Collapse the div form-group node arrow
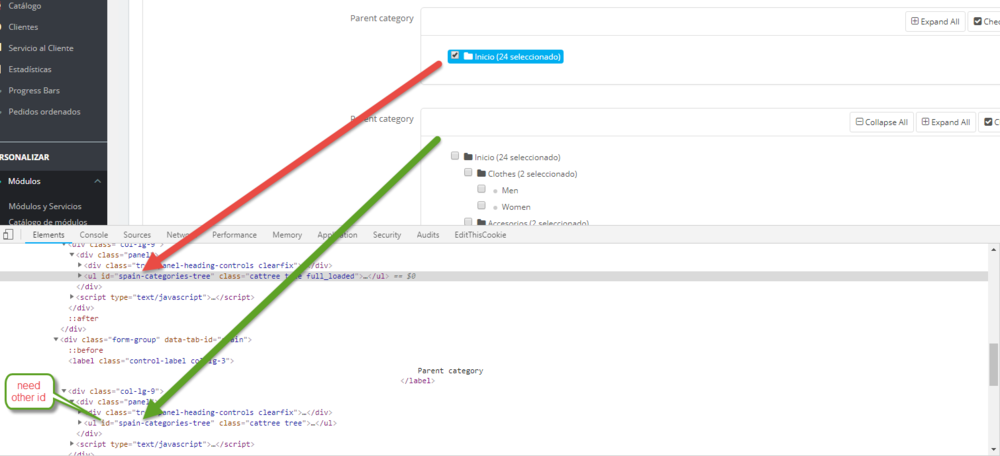The image size is (1000, 456). 57,340
